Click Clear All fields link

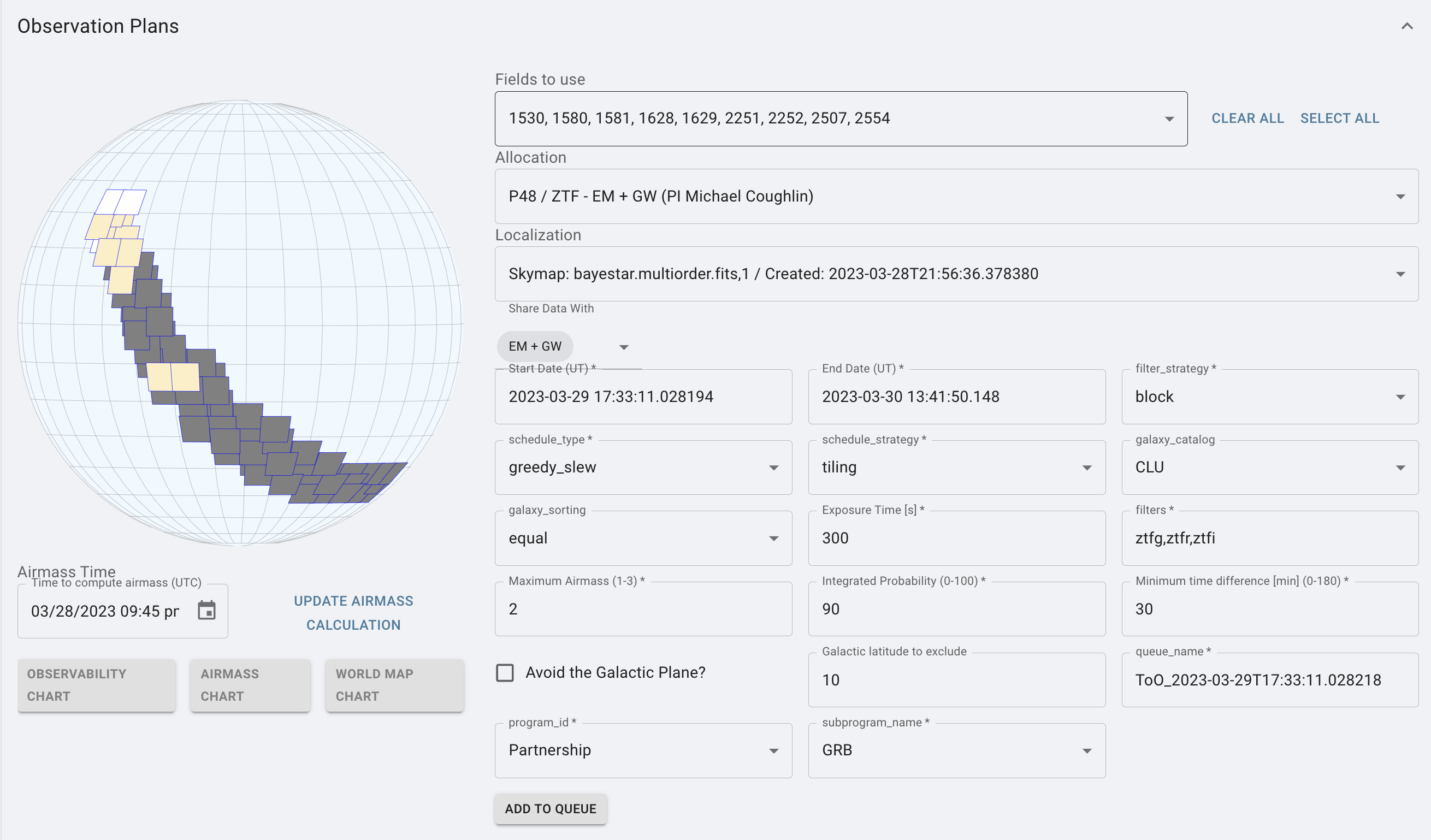(x=1247, y=118)
